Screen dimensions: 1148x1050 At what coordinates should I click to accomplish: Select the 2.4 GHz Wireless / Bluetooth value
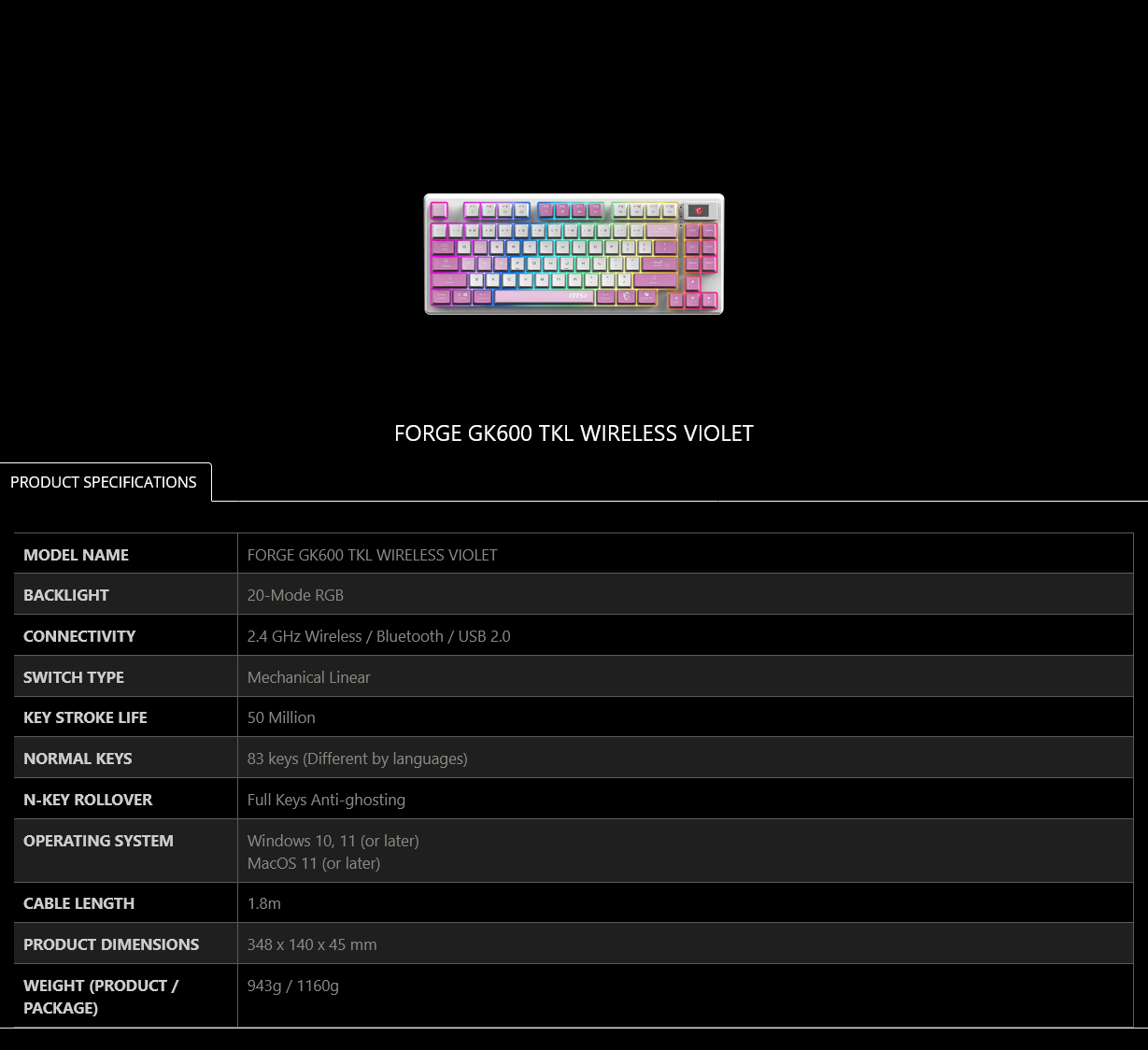[x=378, y=636]
